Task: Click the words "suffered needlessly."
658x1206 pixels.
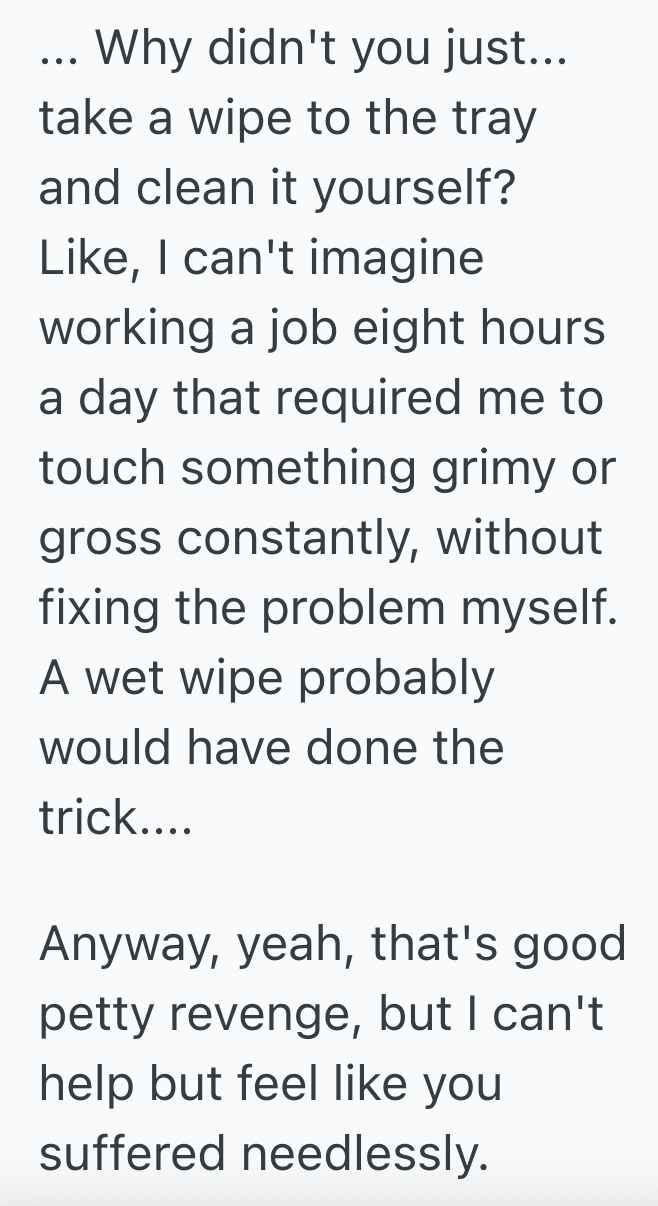Action: click(264, 1155)
